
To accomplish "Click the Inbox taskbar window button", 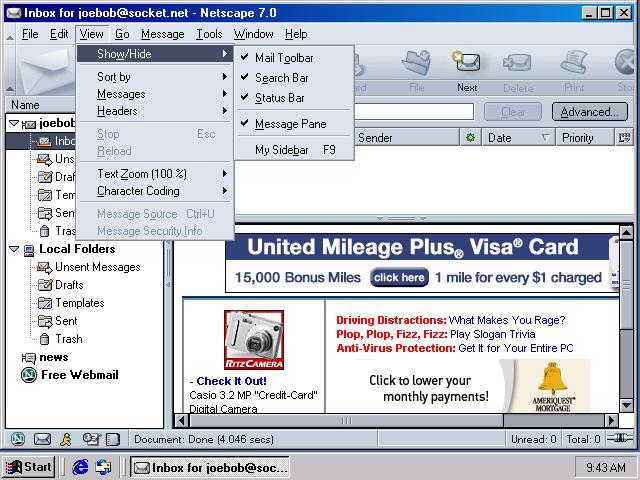I will click(x=210, y=467).
